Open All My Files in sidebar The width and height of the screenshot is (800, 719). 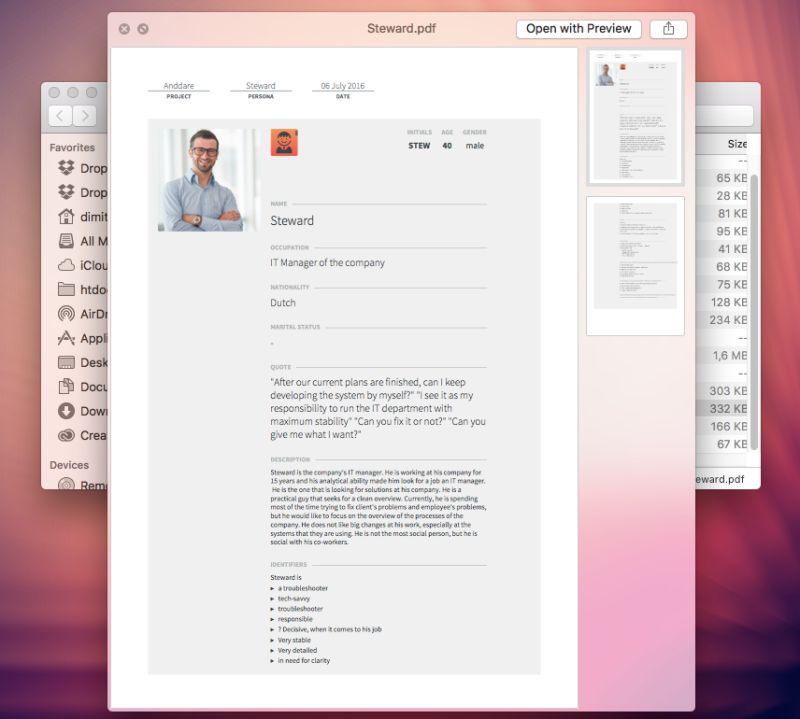click(85, 240)
